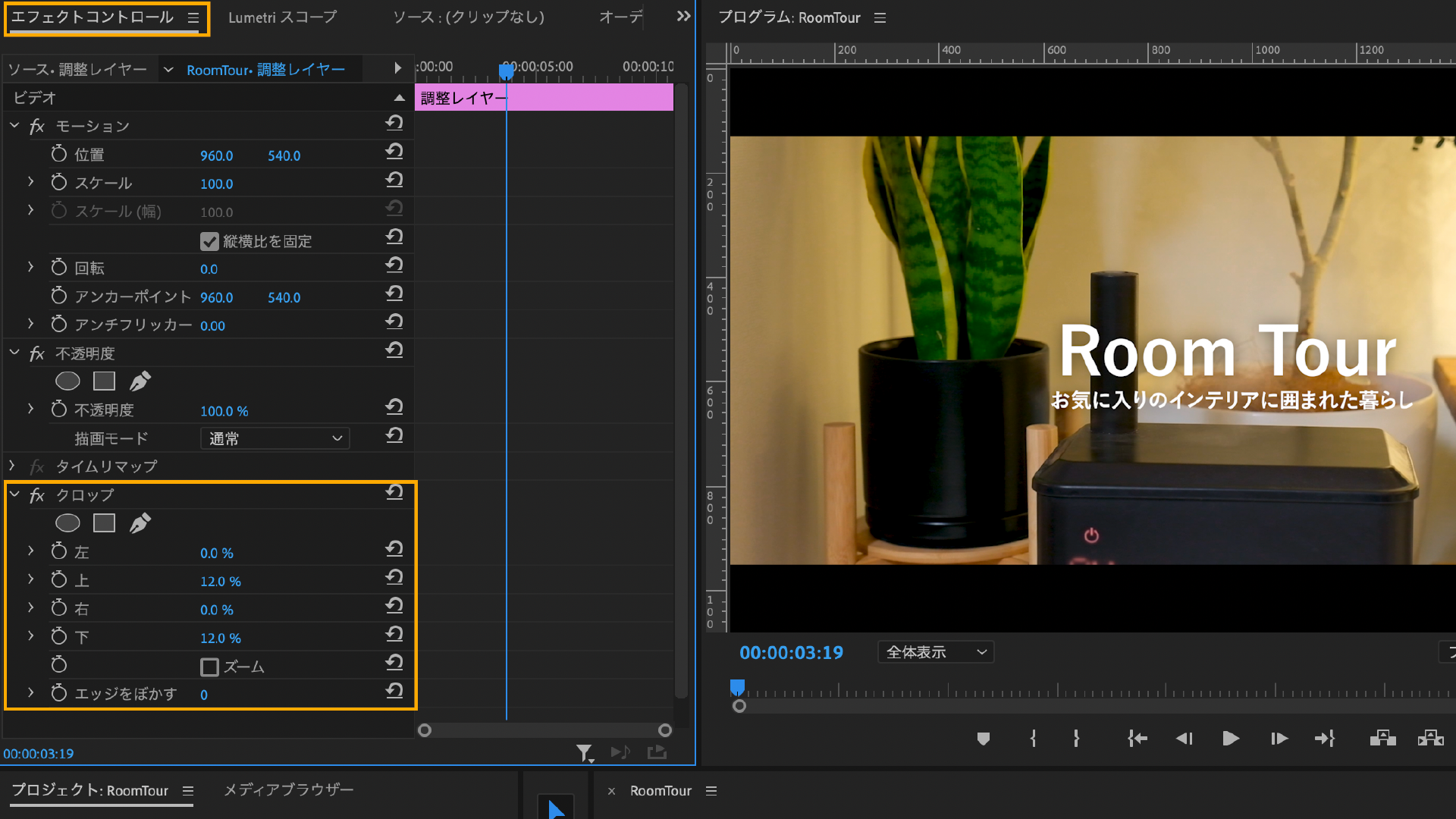Image resolution: width=1456 pixels, height=819 pixels.
Task: Expand the タイムリマップ effect group
Action: (x=13, y=466)
